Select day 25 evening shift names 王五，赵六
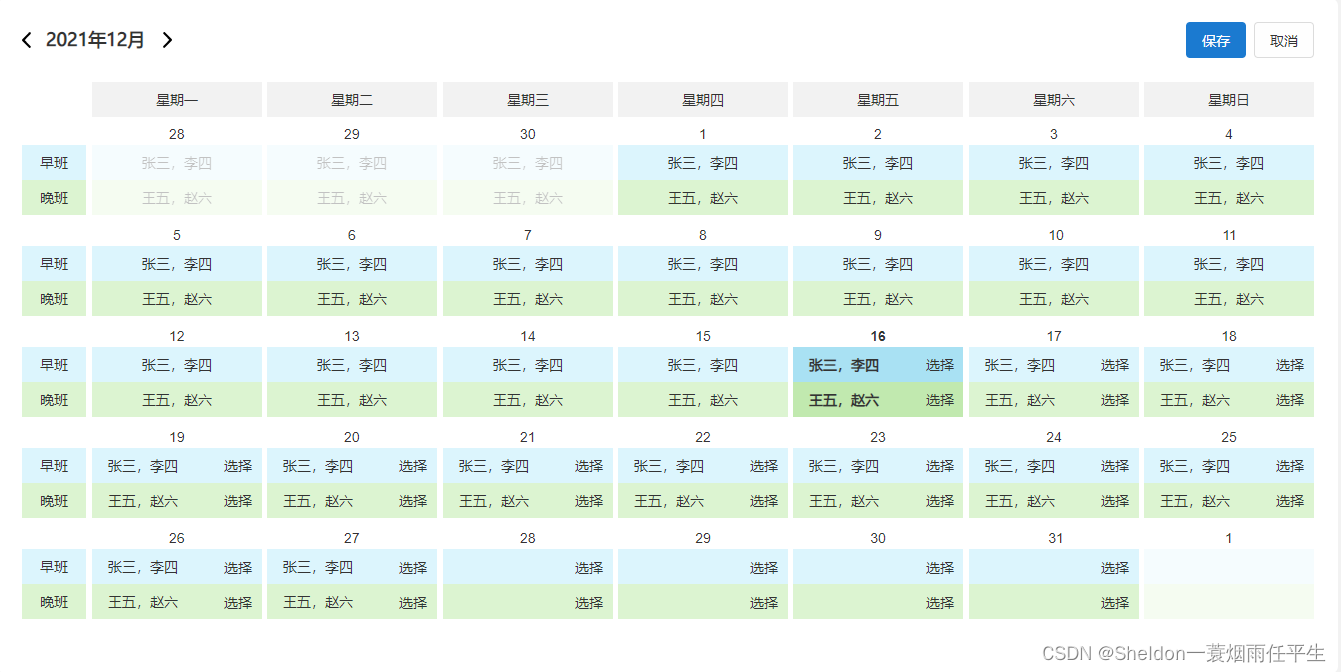 [x=1195, y=501]
